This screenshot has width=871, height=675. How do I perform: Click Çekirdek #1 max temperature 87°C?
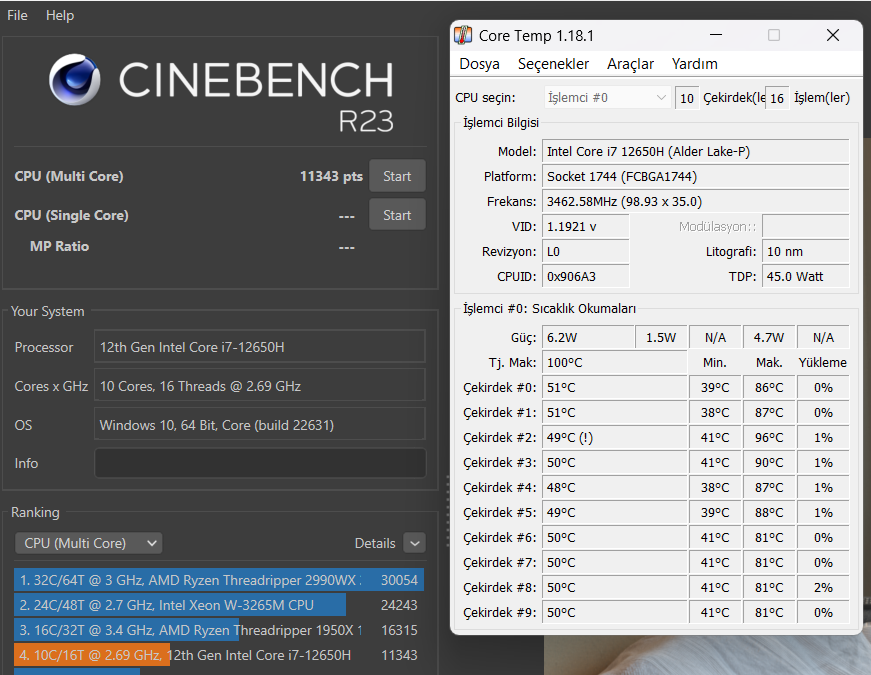769,412
